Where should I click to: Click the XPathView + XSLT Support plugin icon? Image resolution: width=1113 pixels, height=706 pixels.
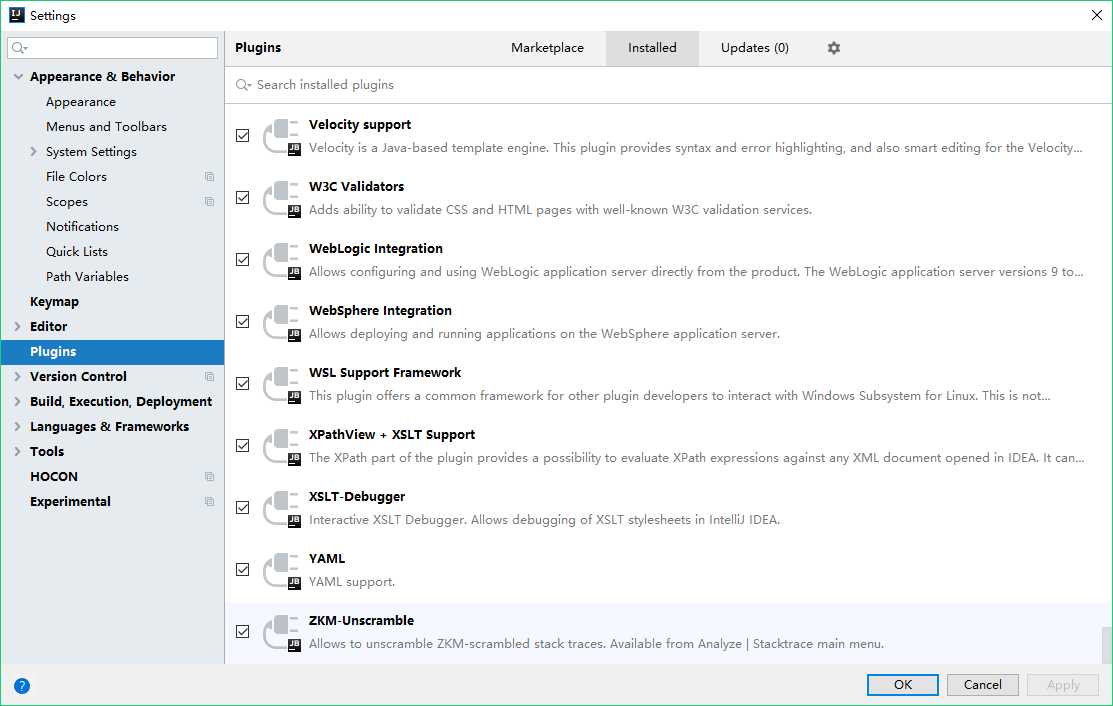coord(282,446)
